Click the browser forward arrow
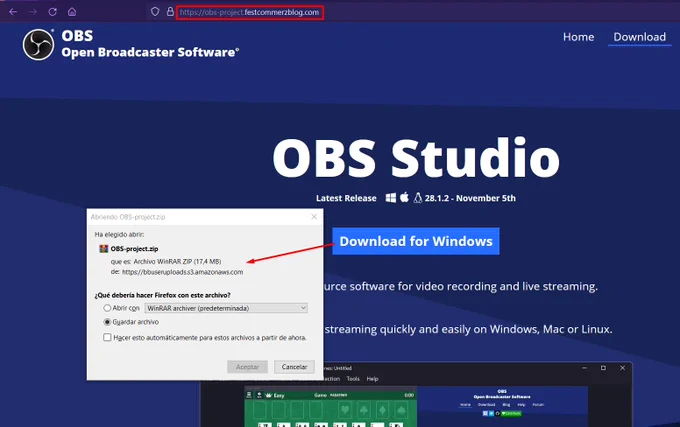 pos(33,12)
